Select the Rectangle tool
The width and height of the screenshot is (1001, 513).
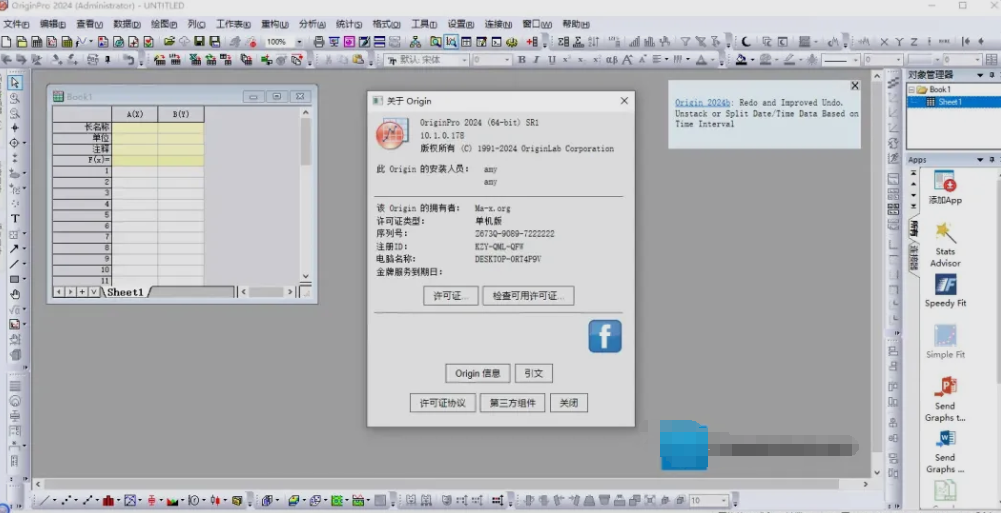(14, 279)
